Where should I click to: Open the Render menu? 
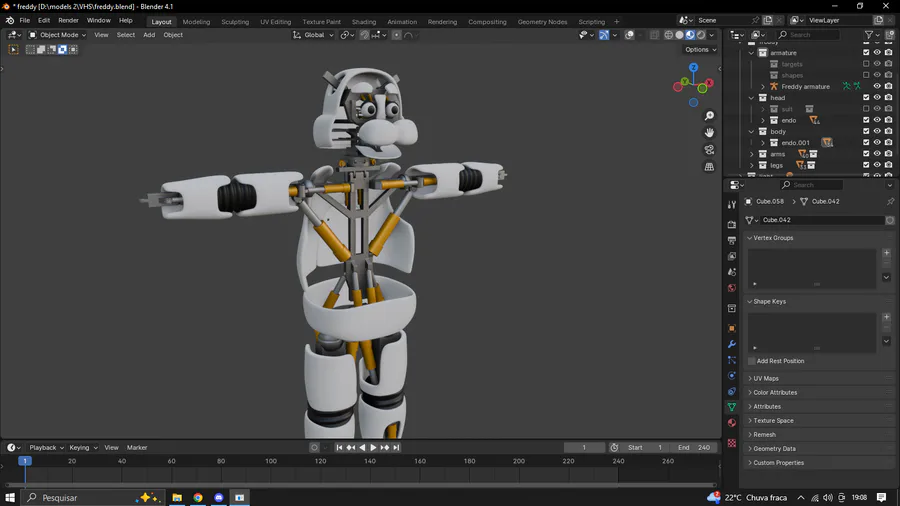point(68,20)
